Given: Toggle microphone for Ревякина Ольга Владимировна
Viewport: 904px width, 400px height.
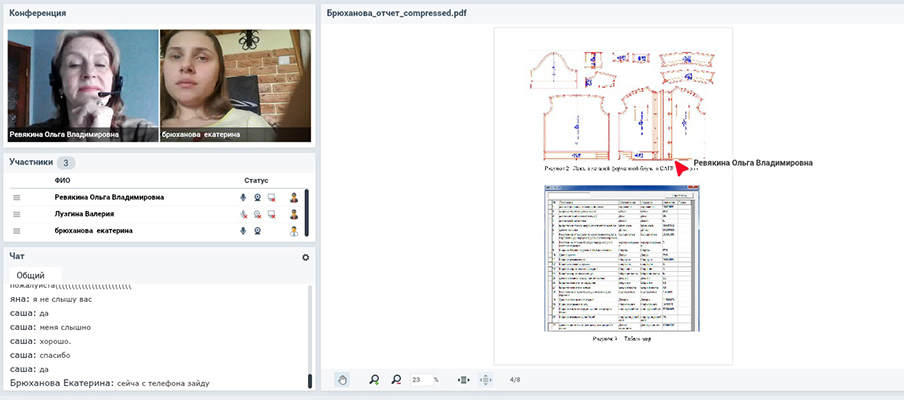Looking at the screenshot, I should pyautogui.click(x=242, y=198).
